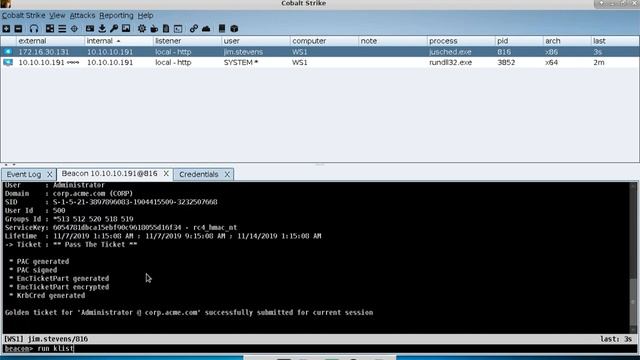Sort sessions by pid column
This screenshot has height=360, width=640.
[x=519, y=41]
